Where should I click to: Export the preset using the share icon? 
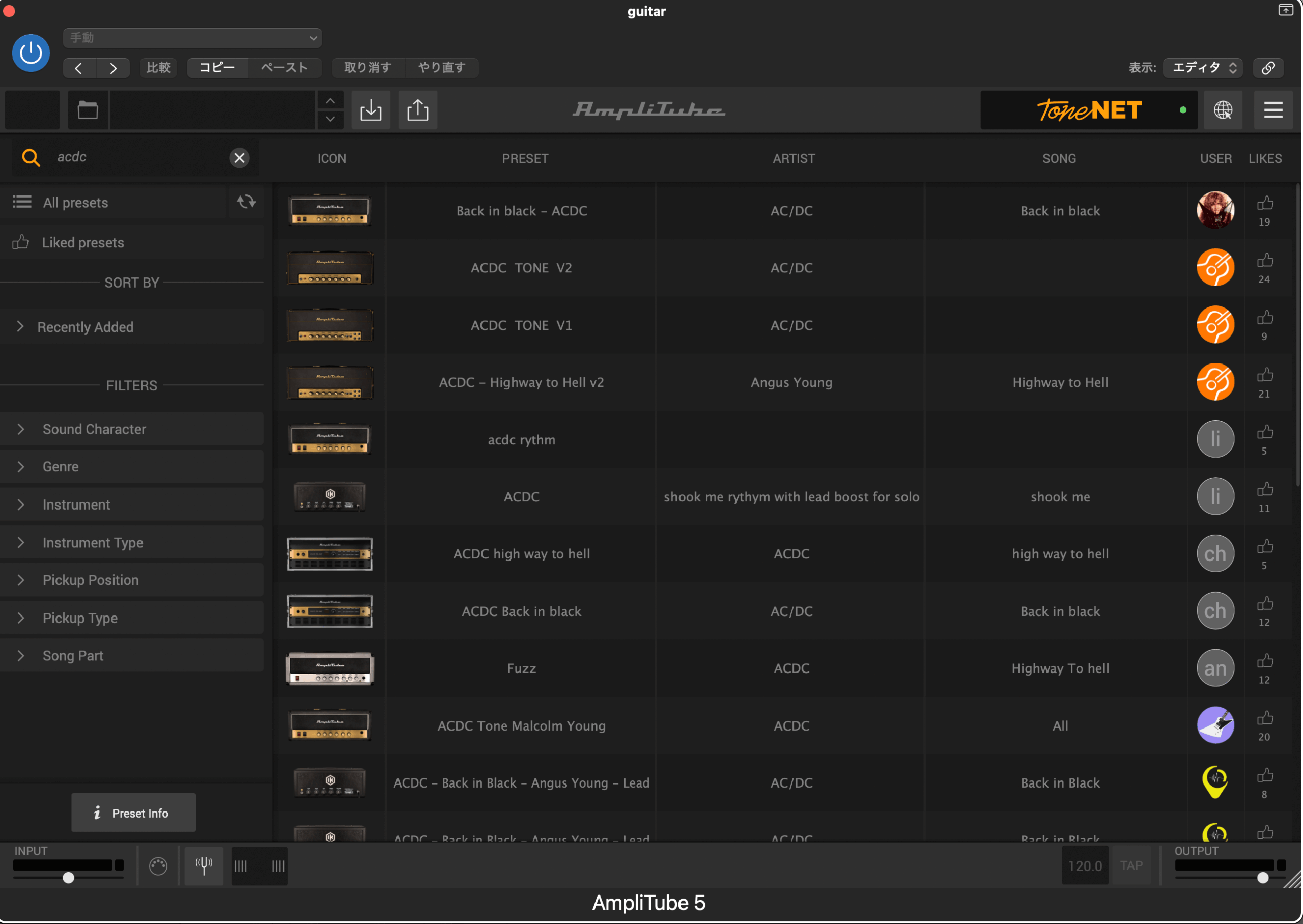click(417, 110)
